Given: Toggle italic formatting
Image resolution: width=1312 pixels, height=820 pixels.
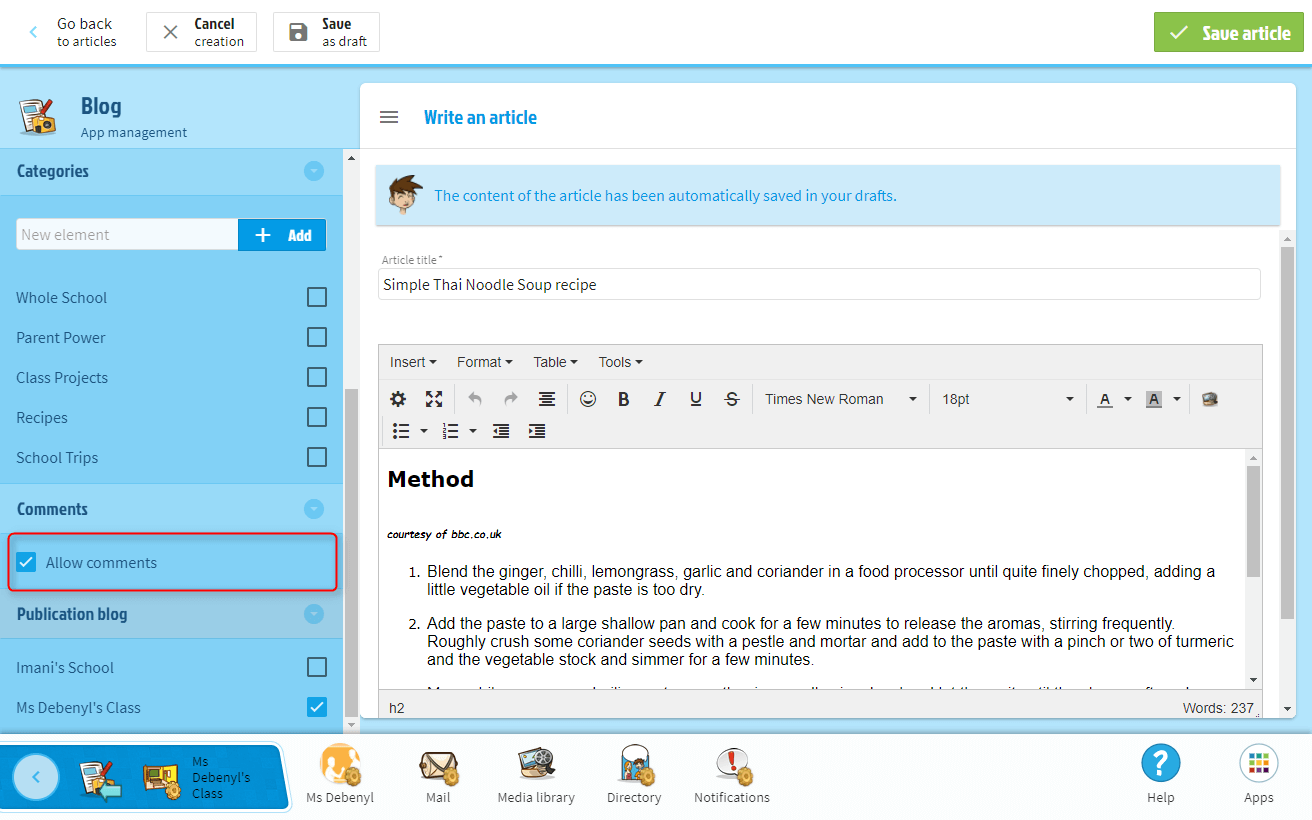Looking at the screenshot, I should pos(660,399).
